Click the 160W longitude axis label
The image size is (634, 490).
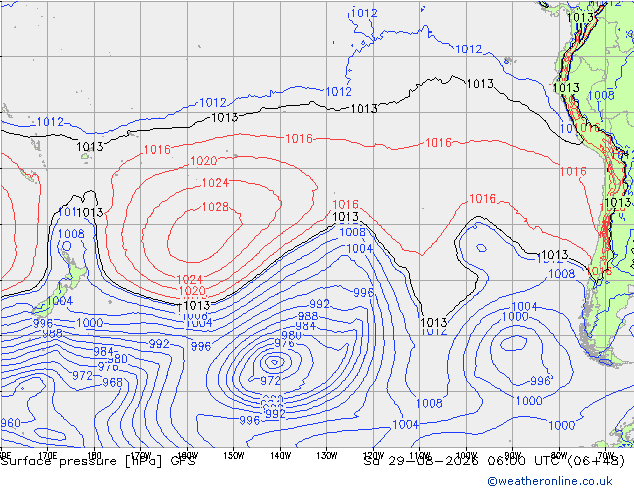click(187, 456)
